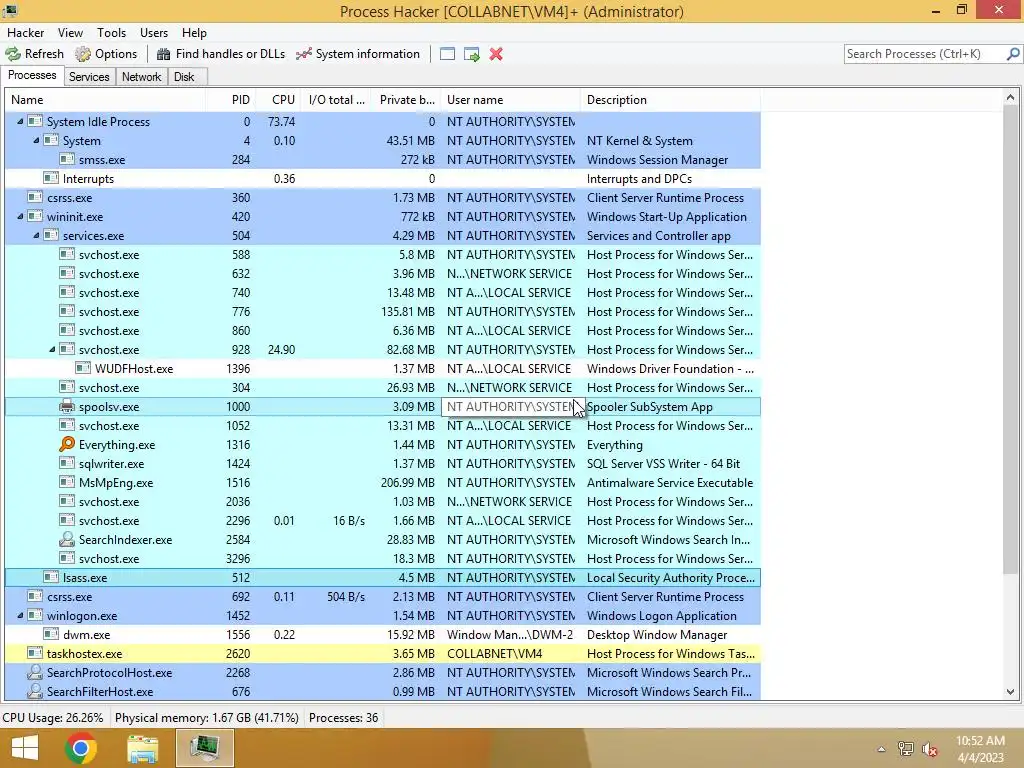Click the sqlwriter.exe process icon
1024x768 pixels.
point(67,463)
